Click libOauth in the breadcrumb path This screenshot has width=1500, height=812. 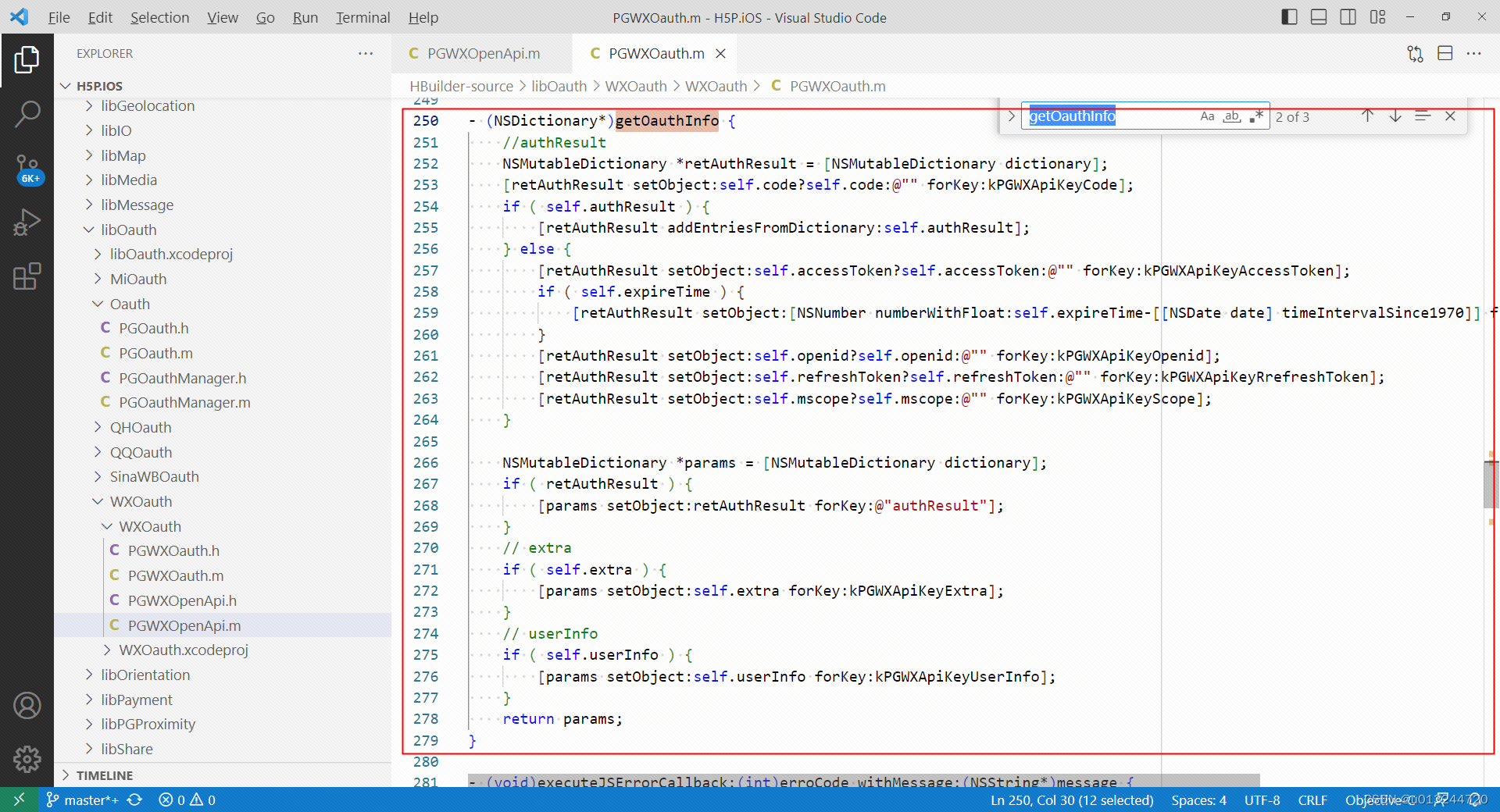click(x=559, y=86)
